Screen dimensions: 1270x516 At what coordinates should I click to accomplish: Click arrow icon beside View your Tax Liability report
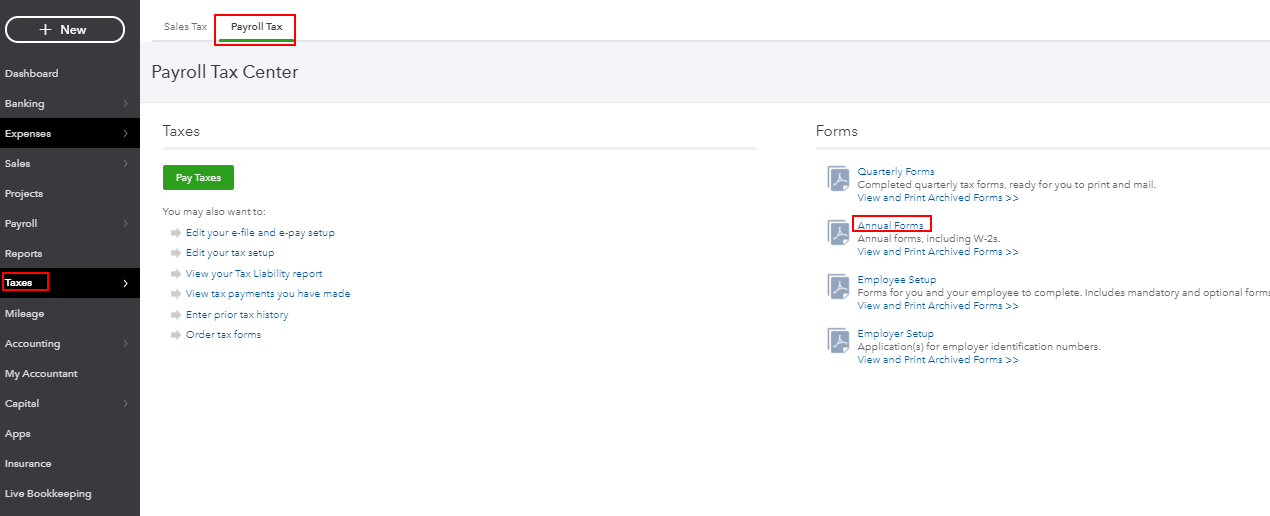[x=175, y=274]
